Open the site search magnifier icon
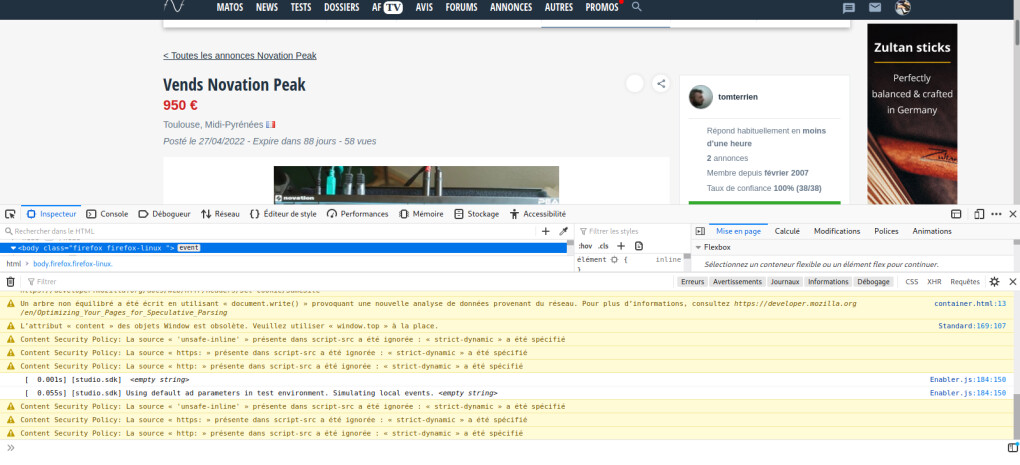1020x465 pixels. (637, 7)
